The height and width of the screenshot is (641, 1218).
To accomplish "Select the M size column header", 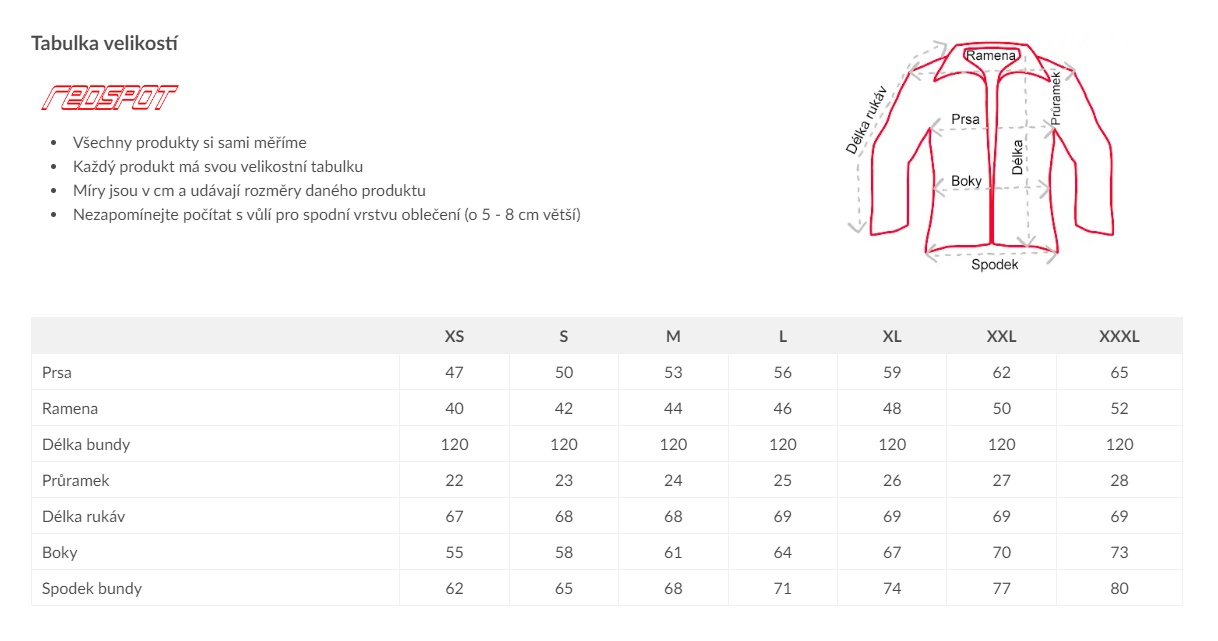I will tap(673, 336).
